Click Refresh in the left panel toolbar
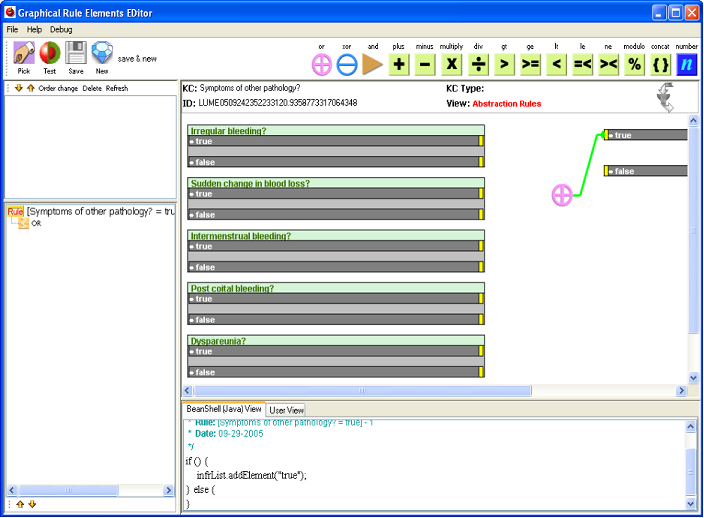 tap(117, 88)
